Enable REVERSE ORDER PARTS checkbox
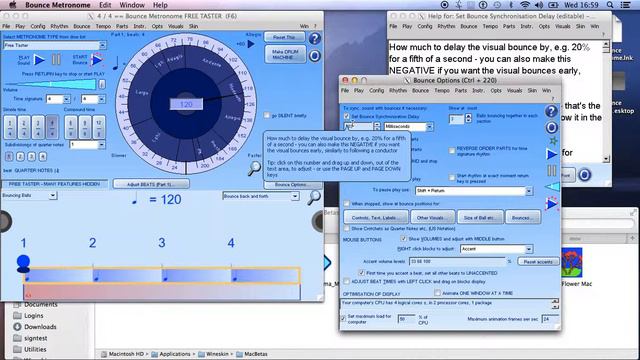The image size is (640, 360). point(451,151)
